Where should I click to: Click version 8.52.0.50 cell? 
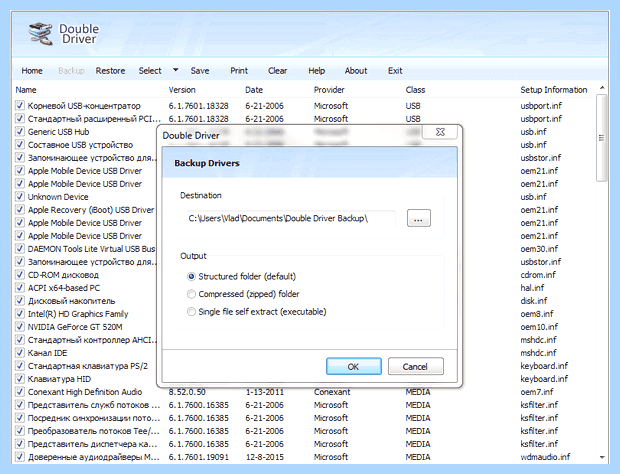187,392
